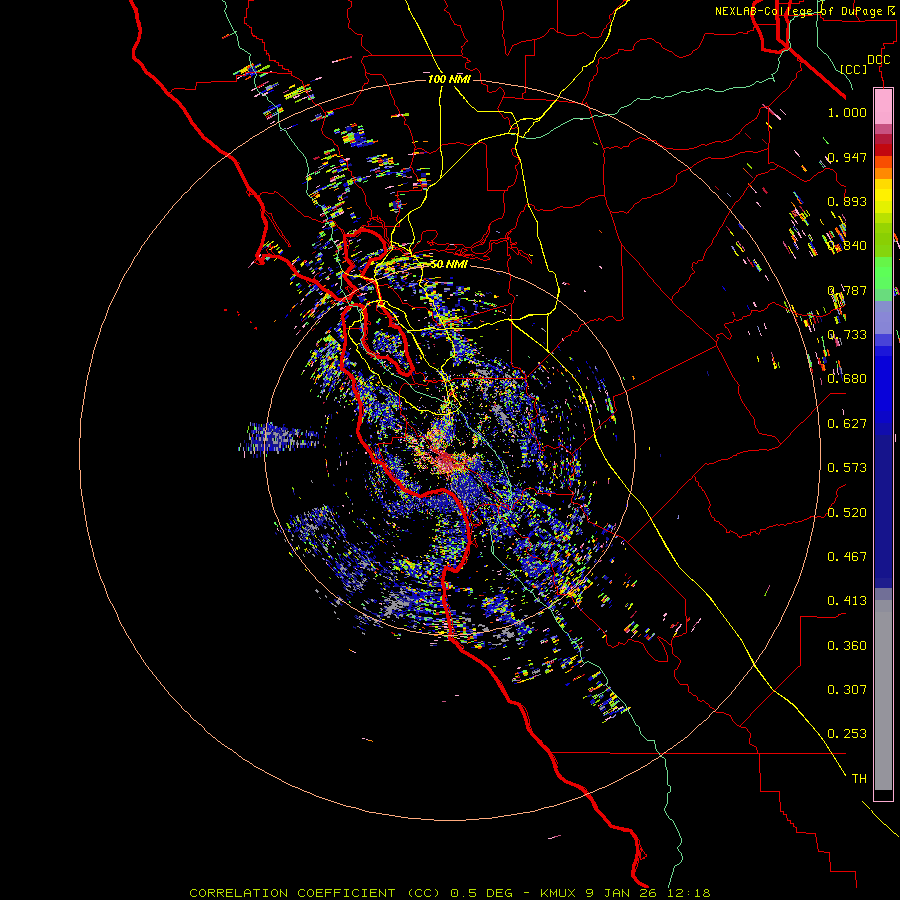
Task: Click the KMUX 9 JAN 26 12:18 timestamp
Action: pos(625,893)
